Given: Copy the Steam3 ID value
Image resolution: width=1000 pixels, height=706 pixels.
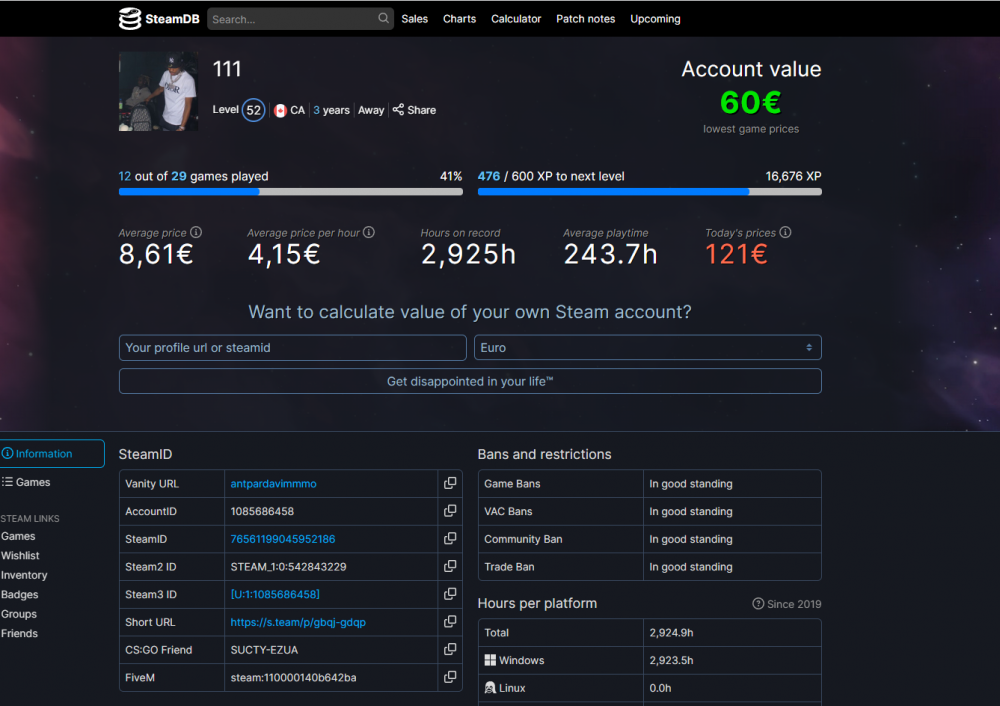Looking at the screenshot, I should point(450,594).
